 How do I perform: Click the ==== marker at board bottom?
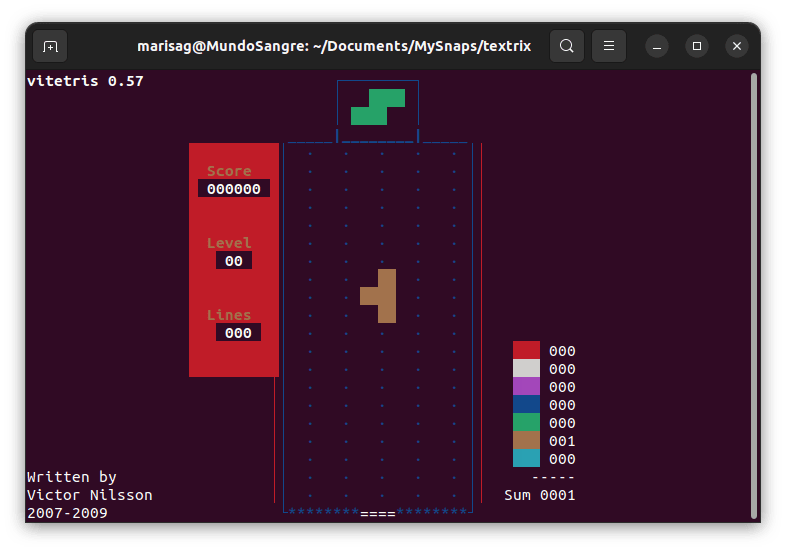(x=378, y=513)
